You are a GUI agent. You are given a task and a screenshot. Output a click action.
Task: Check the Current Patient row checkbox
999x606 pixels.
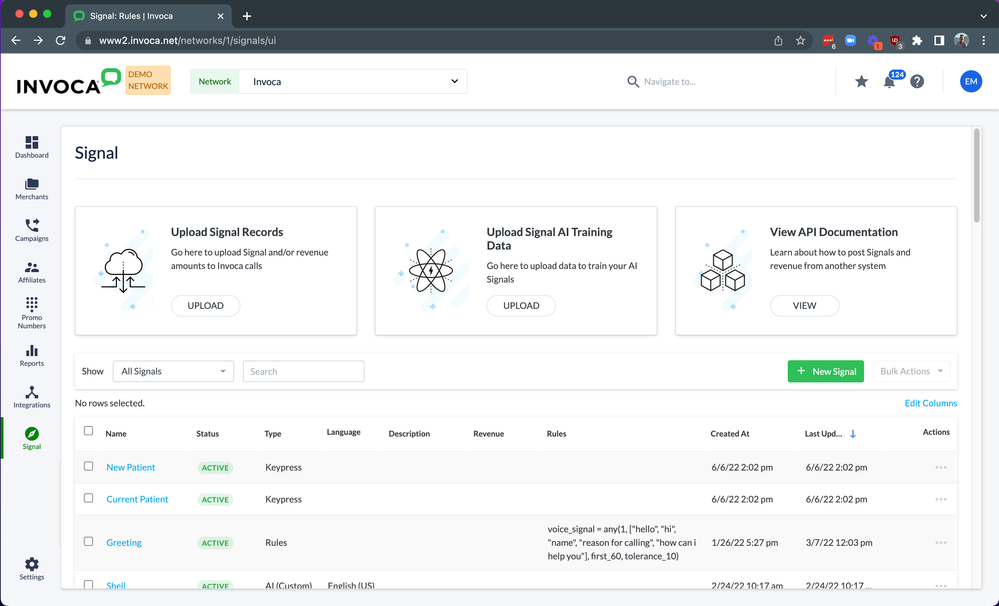[x=89, y=498]
